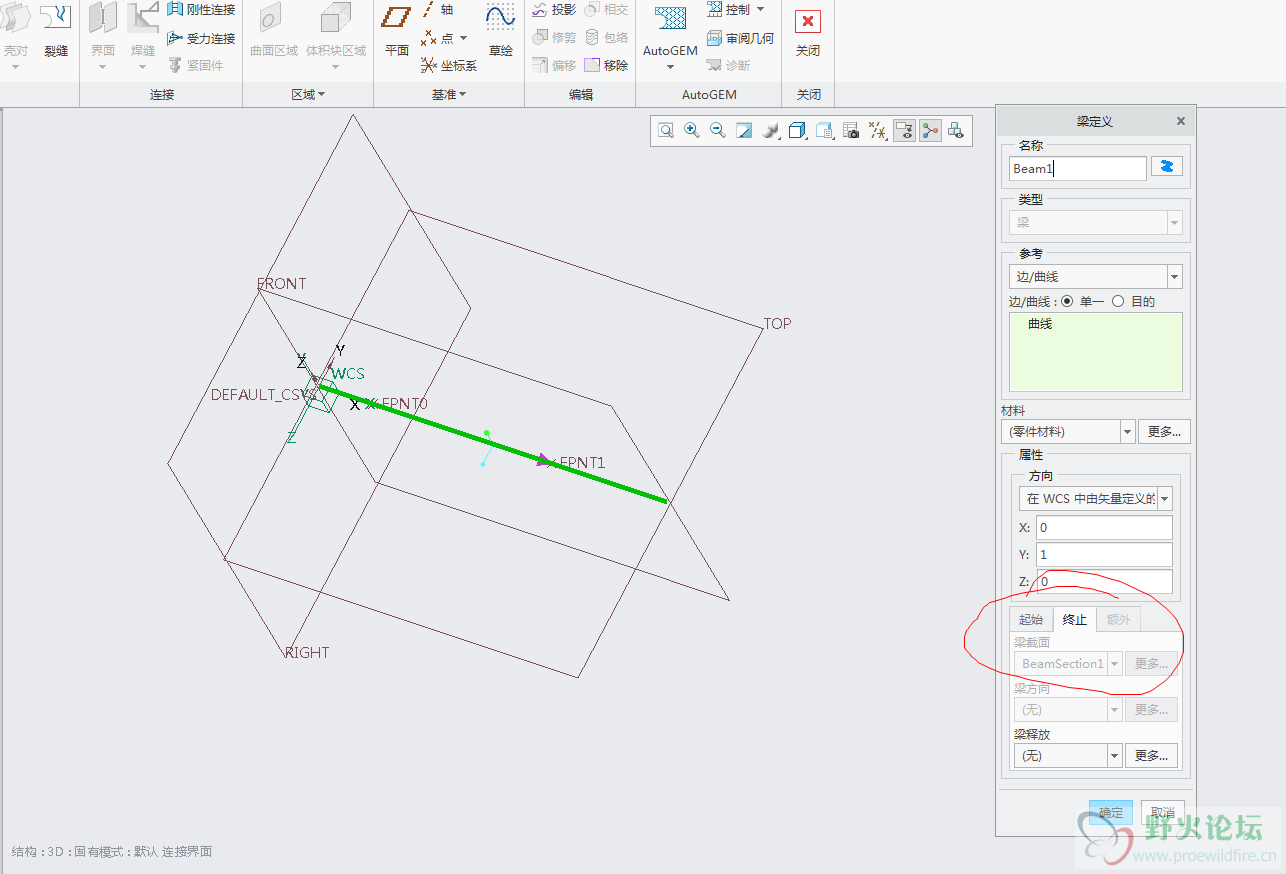Toggle simulation display visibility icon
The image size is (1286, 874).
[x=905, y=131]
